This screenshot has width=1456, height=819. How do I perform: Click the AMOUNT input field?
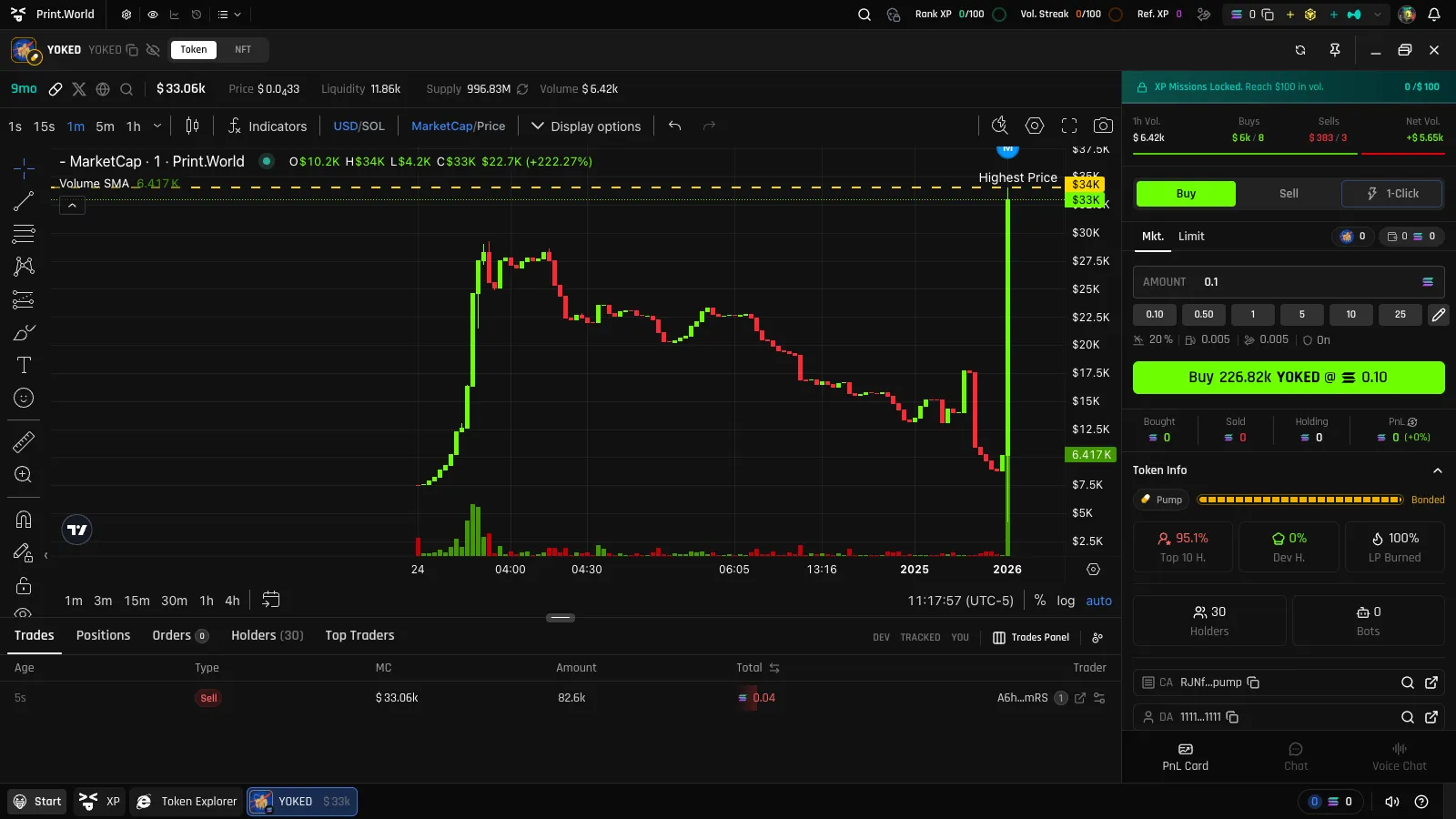(1289, 282)
